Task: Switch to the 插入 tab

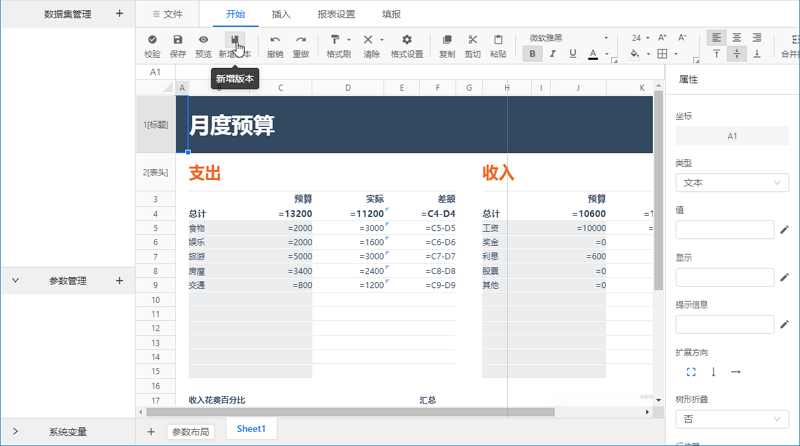Action: tap(281, 14)
